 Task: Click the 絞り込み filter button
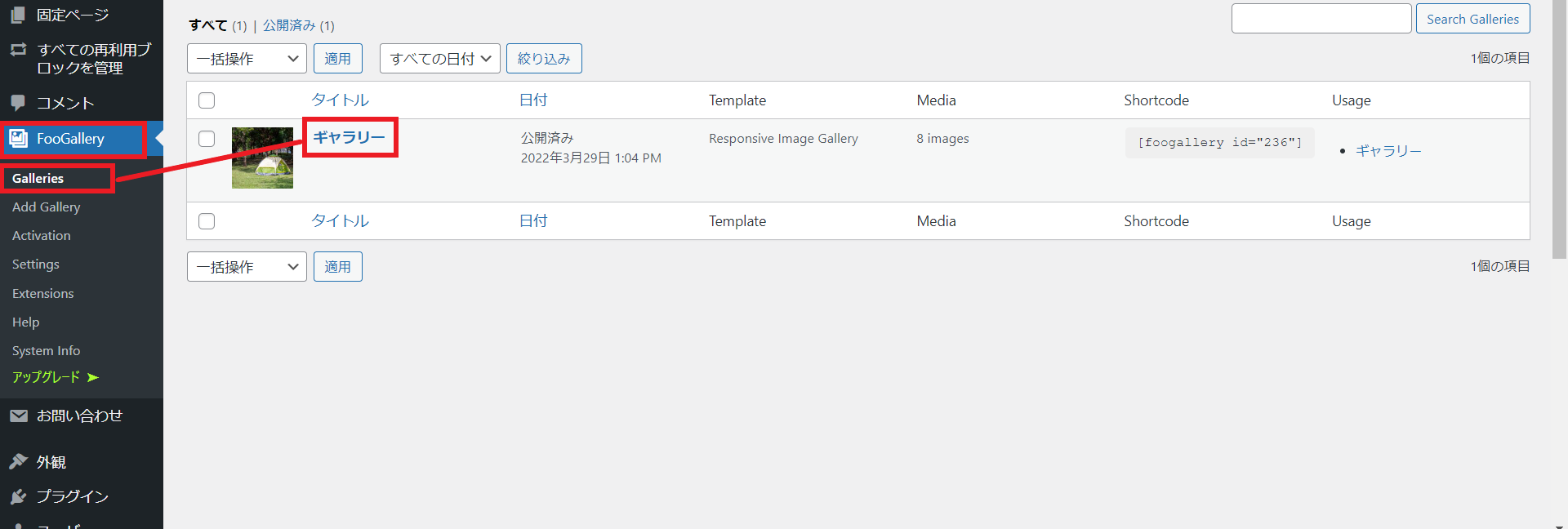pyautogui.click(x=544, y=59)
